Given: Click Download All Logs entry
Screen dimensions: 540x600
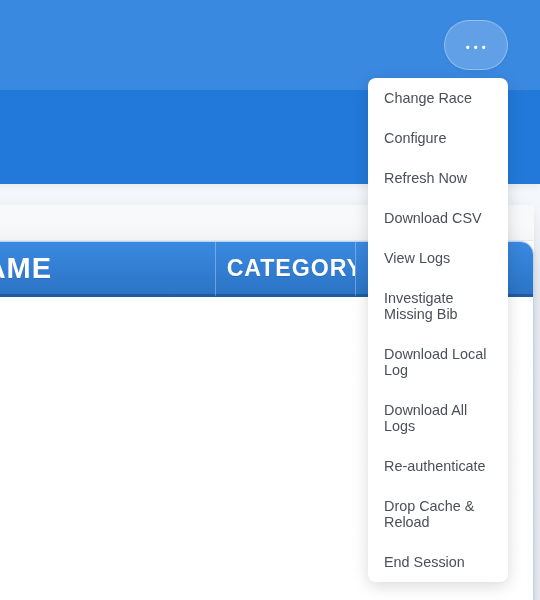Looking at the screenshot, I should coord(438,418).
